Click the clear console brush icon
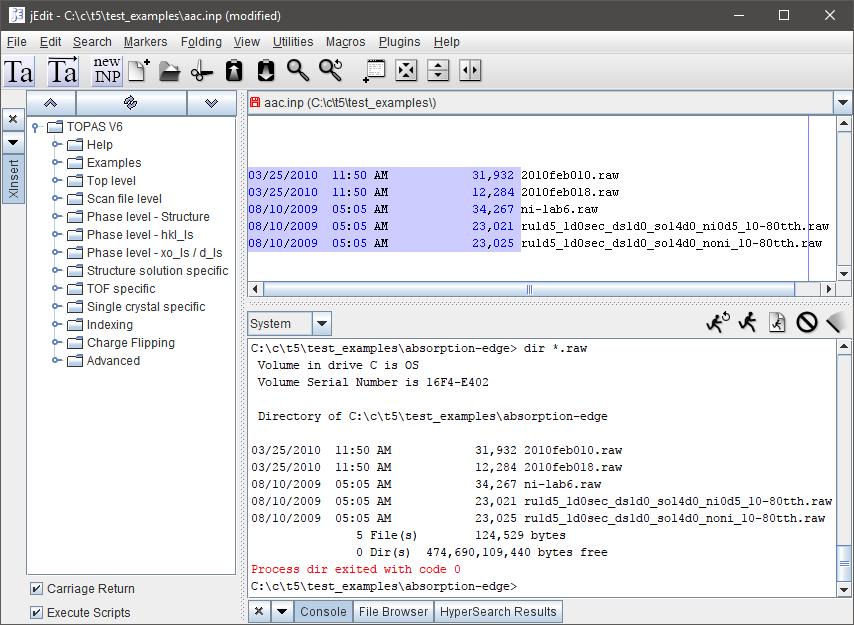This screenshot has height=625, width=854. [x=836, y=323]
